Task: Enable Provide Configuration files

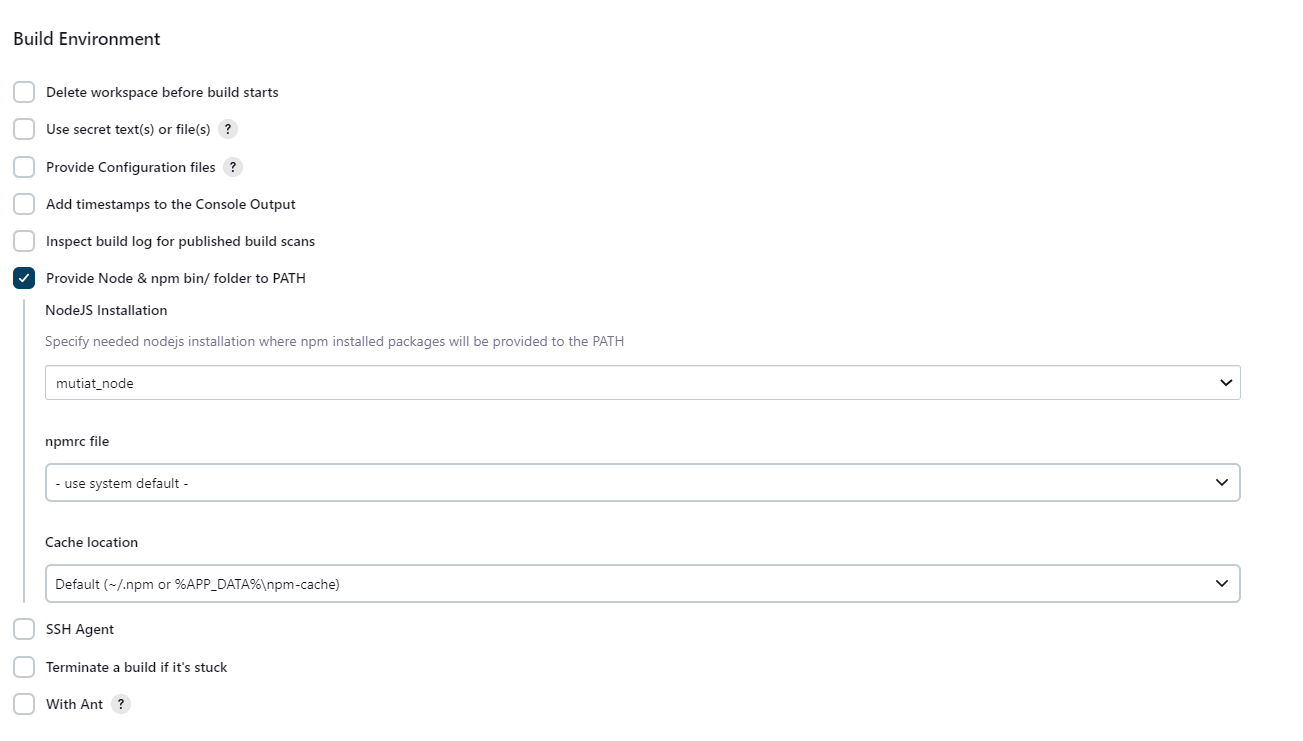Action: (x=24, y=166)
